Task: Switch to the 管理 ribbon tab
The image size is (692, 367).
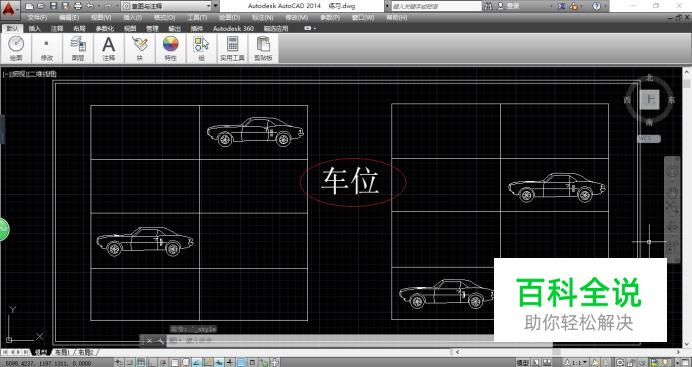Action: pos(152,28)
